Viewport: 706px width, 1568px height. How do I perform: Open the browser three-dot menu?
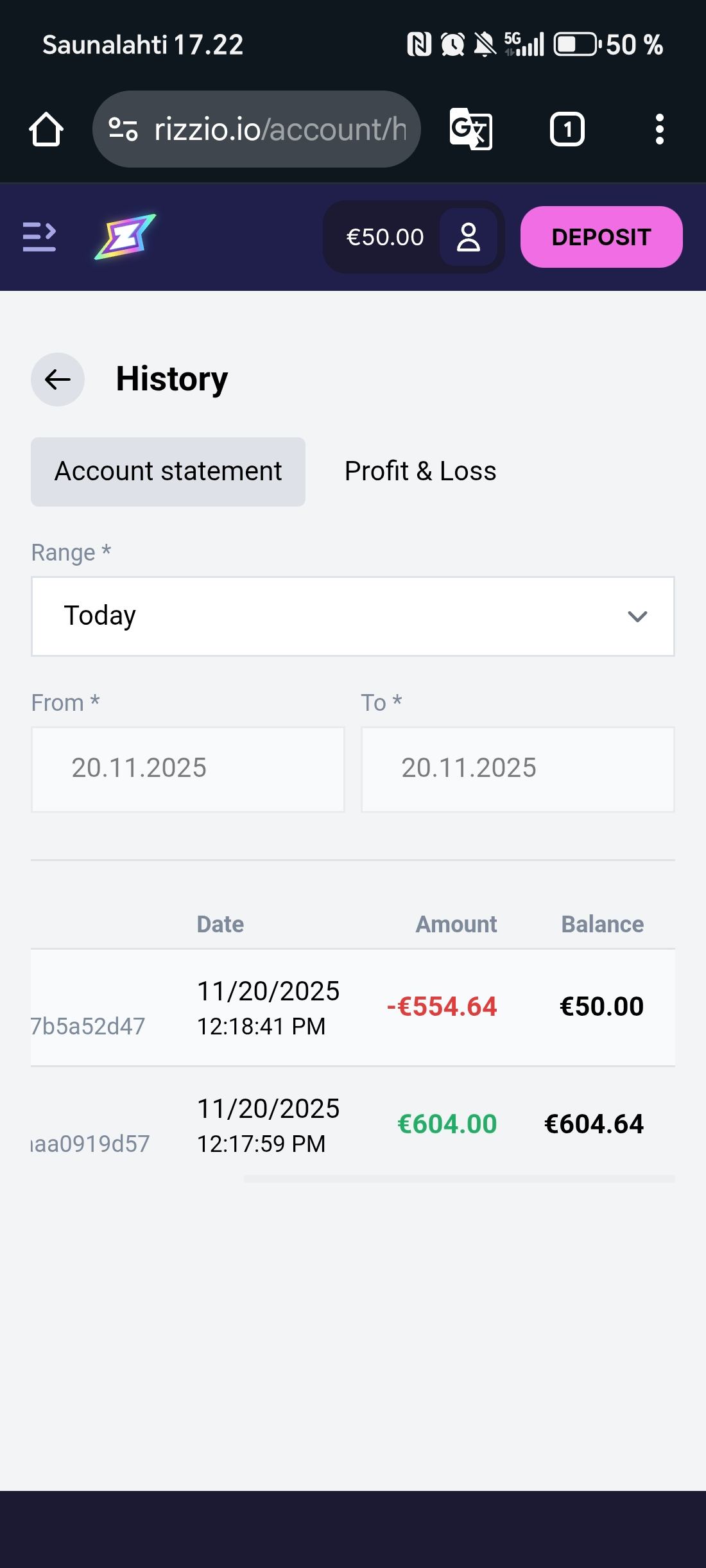pyautogui.click(x=659, y=130)
